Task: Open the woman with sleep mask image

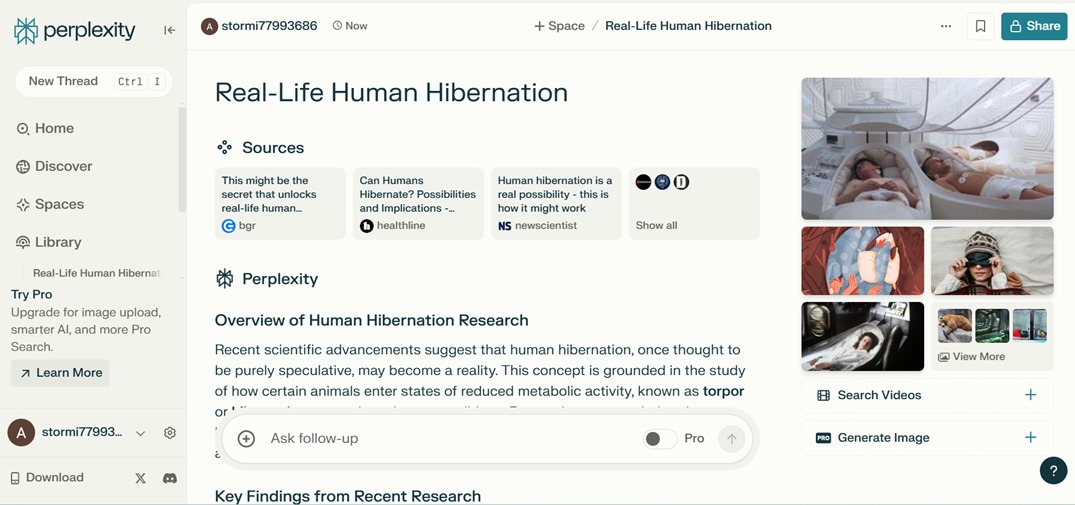Action: (x=992, y=261)
